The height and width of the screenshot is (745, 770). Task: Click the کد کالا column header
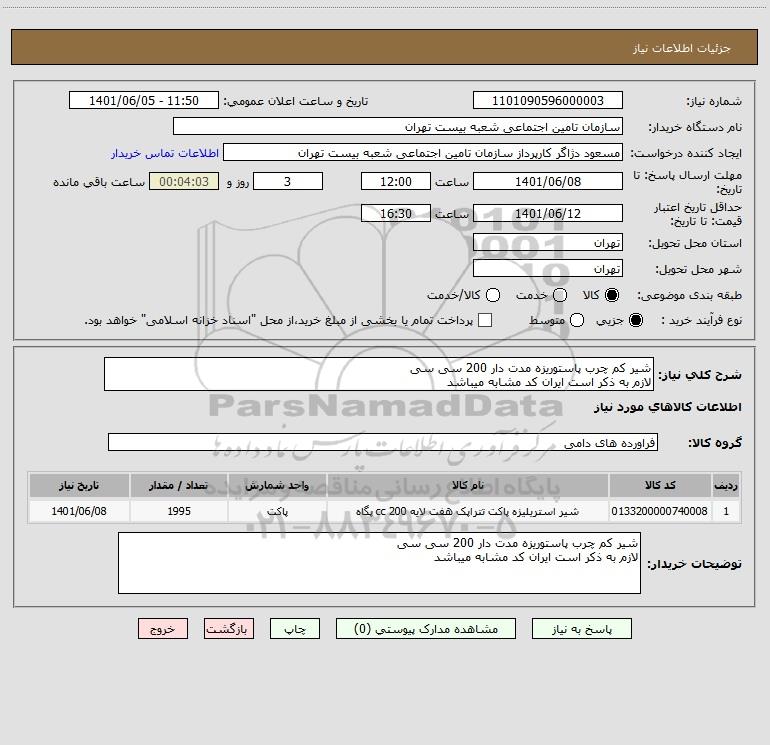click(660, 485)
